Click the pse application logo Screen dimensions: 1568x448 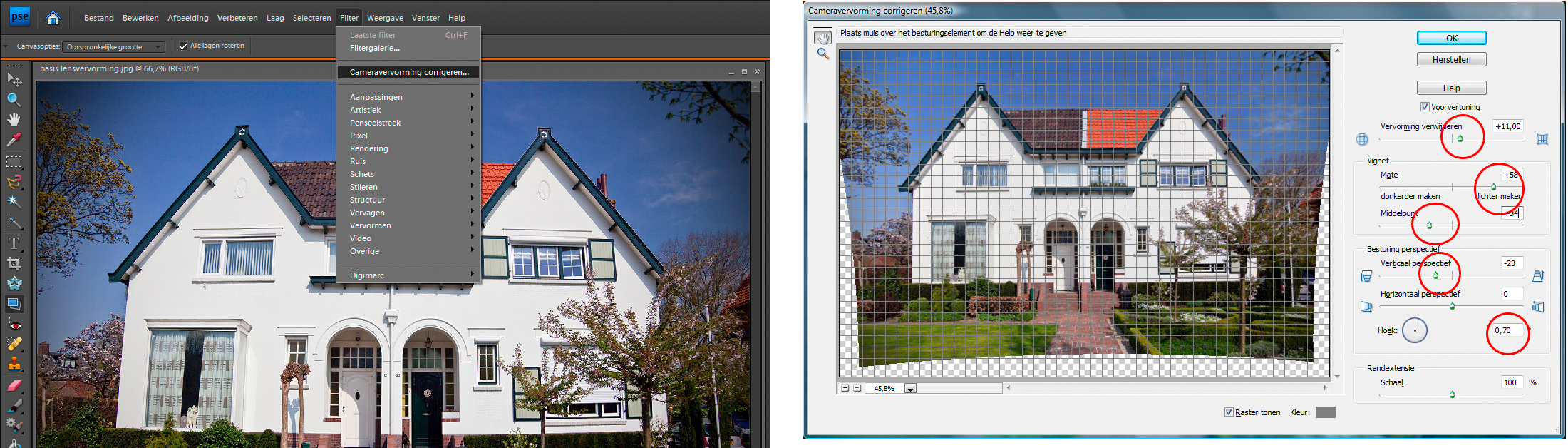tap(19, 16)
